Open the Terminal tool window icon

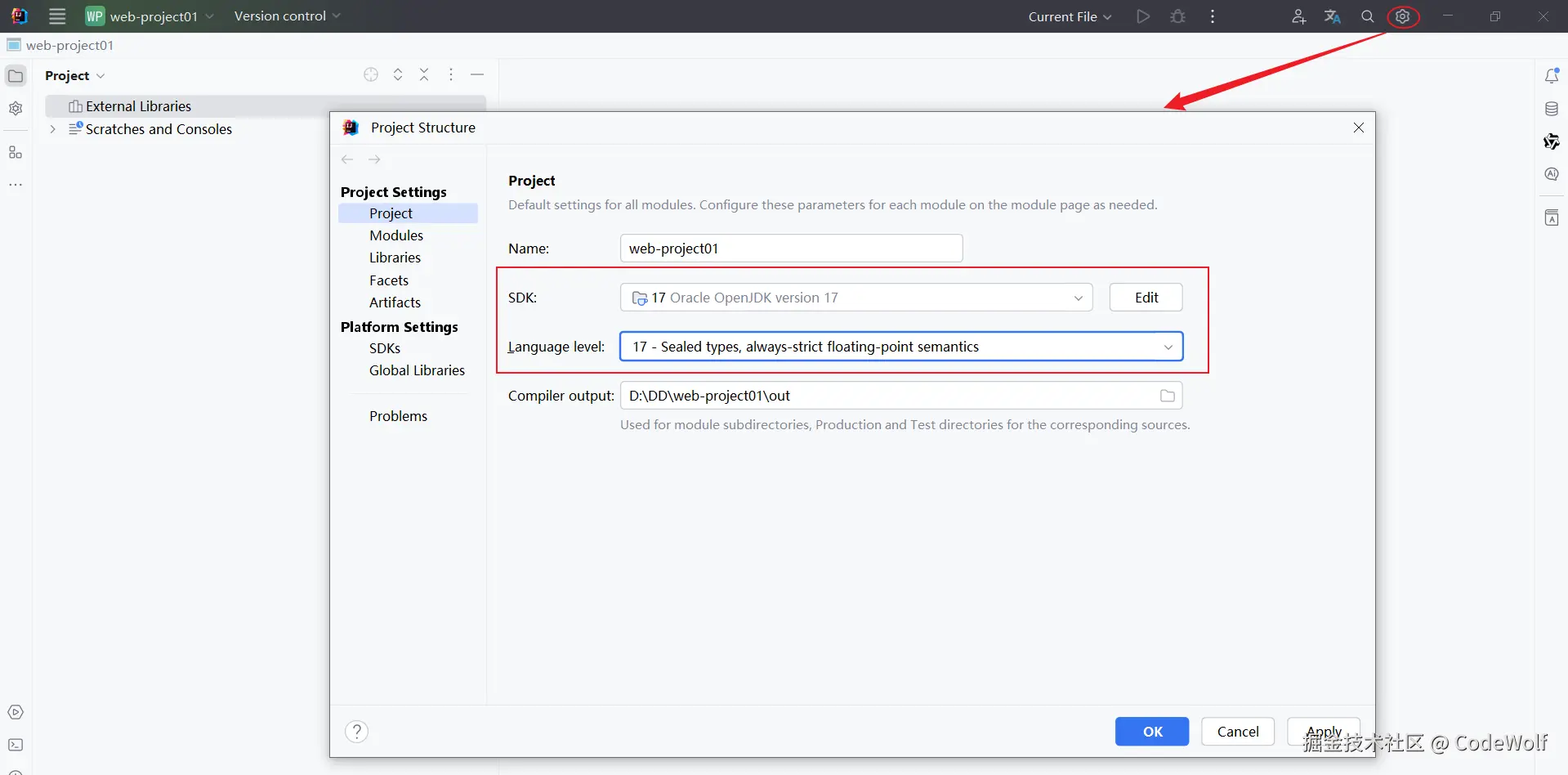click(16, 745)
